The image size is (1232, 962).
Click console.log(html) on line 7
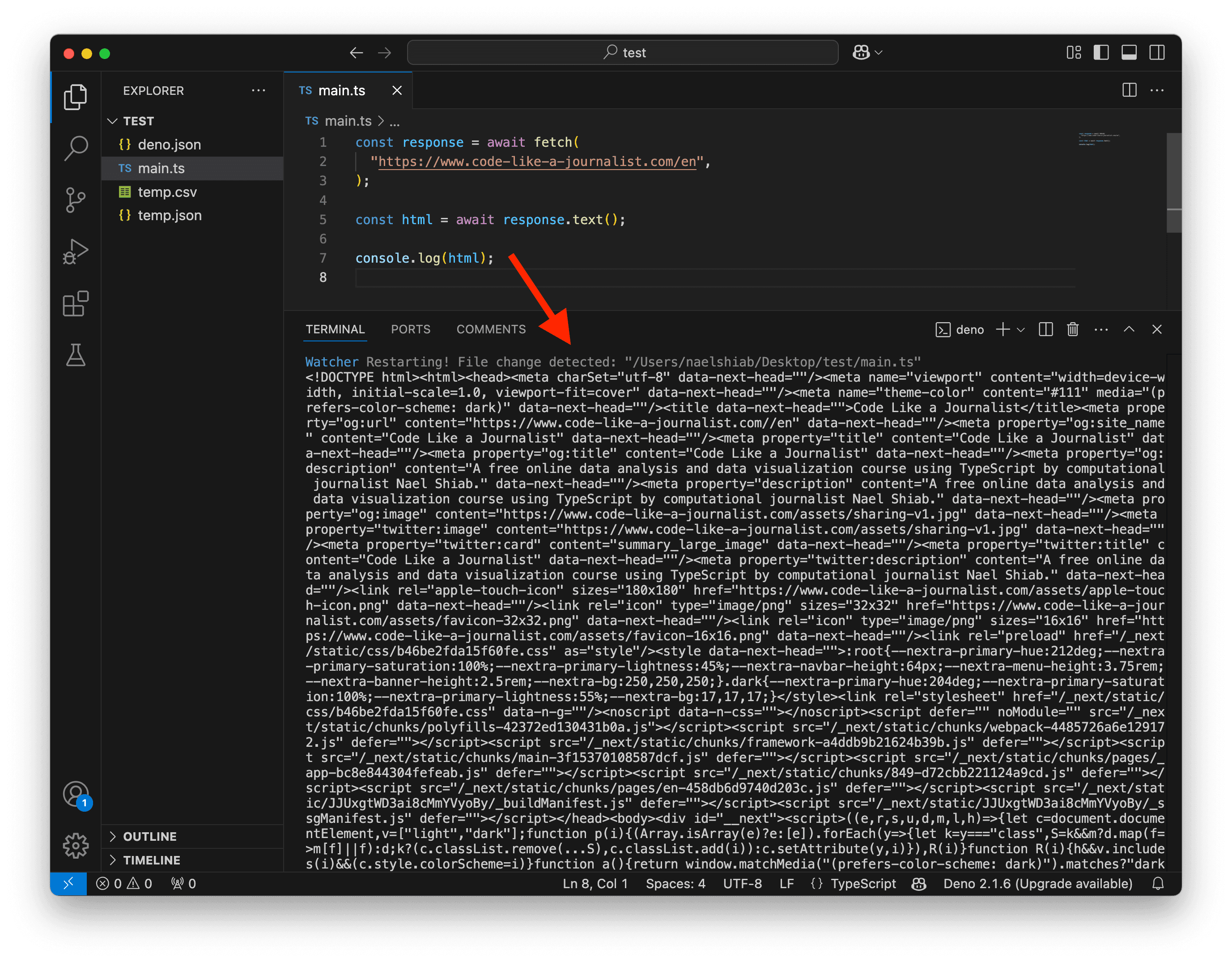[424, 259]
